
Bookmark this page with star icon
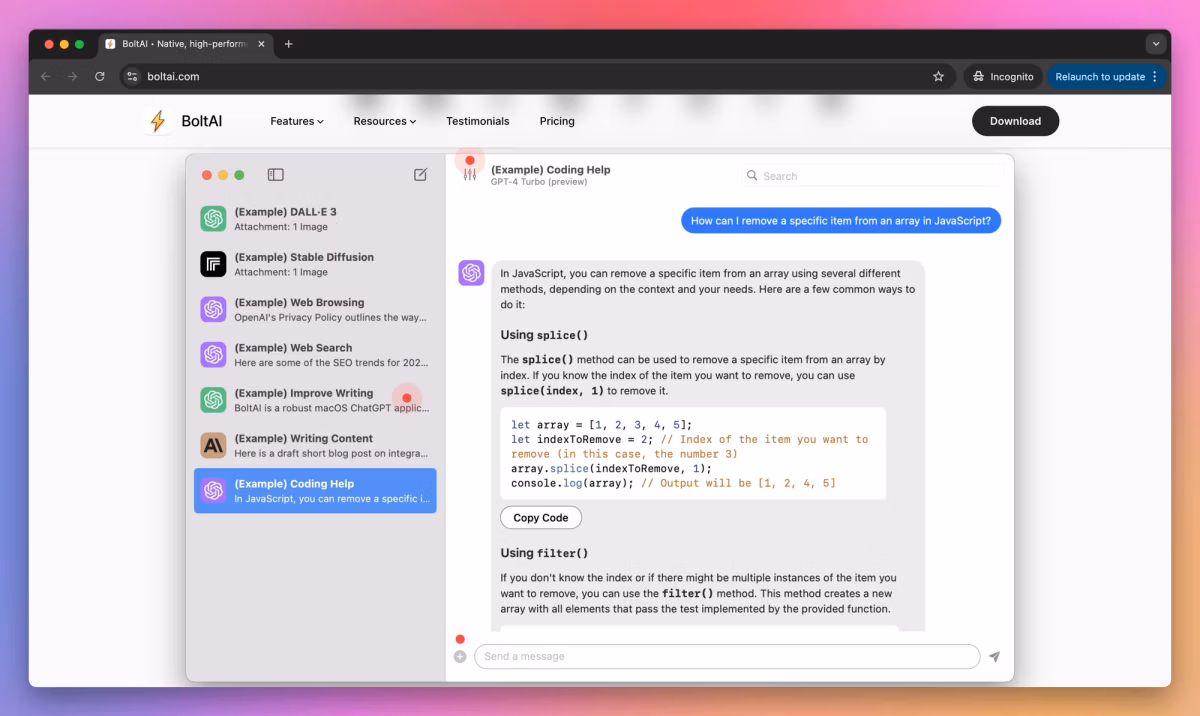(x=938, y=76)
